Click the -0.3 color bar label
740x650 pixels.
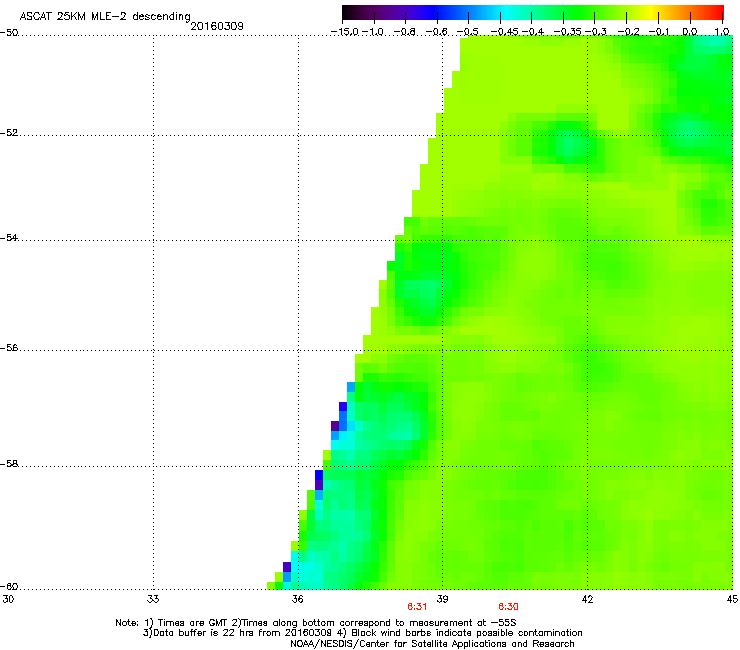(x=596, y=32)
